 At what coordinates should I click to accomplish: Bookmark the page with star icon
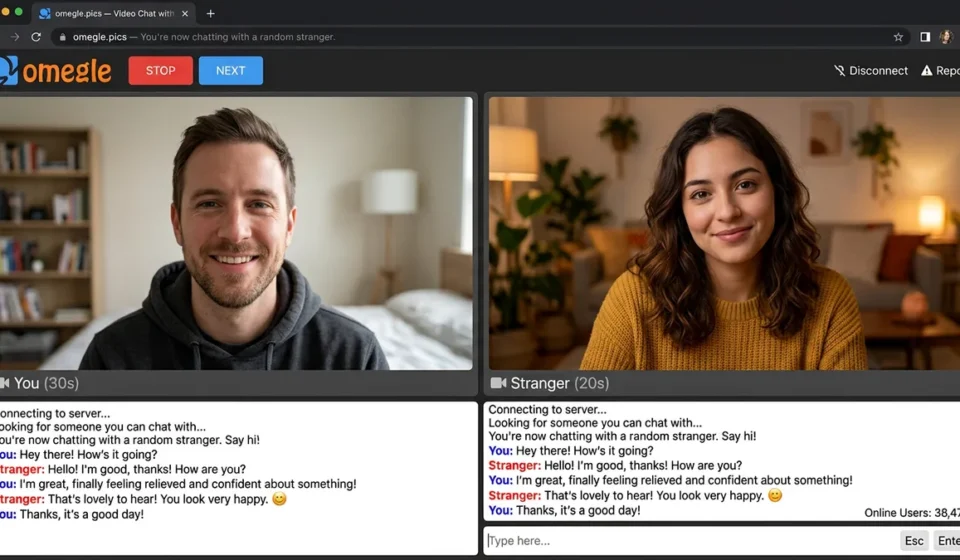pos(898,37)
